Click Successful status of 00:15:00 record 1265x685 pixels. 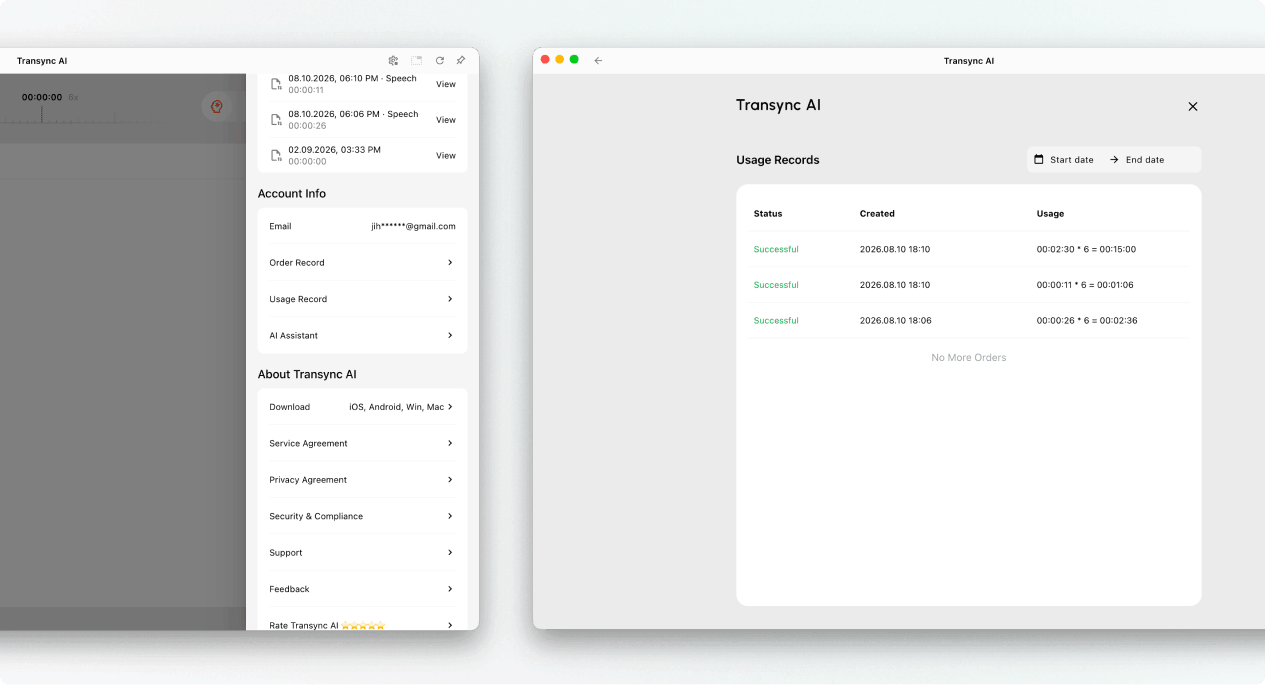click(776, 250)
